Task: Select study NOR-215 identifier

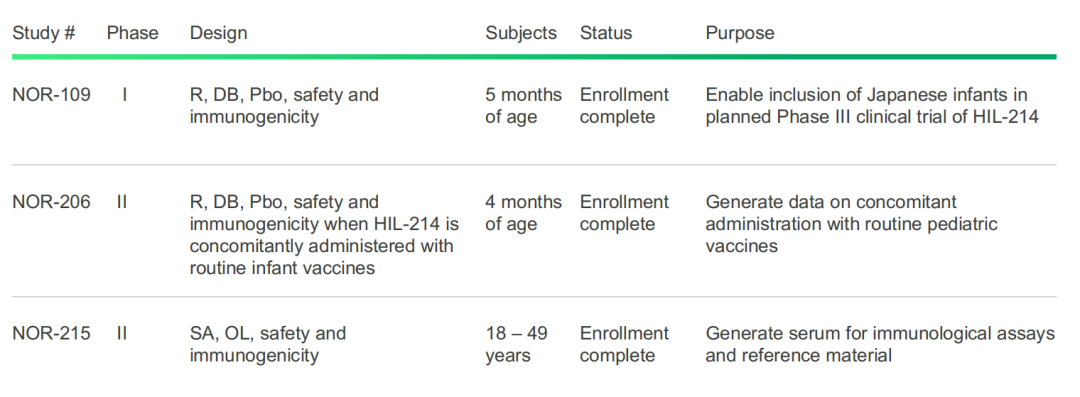Action: click(51, 334)
